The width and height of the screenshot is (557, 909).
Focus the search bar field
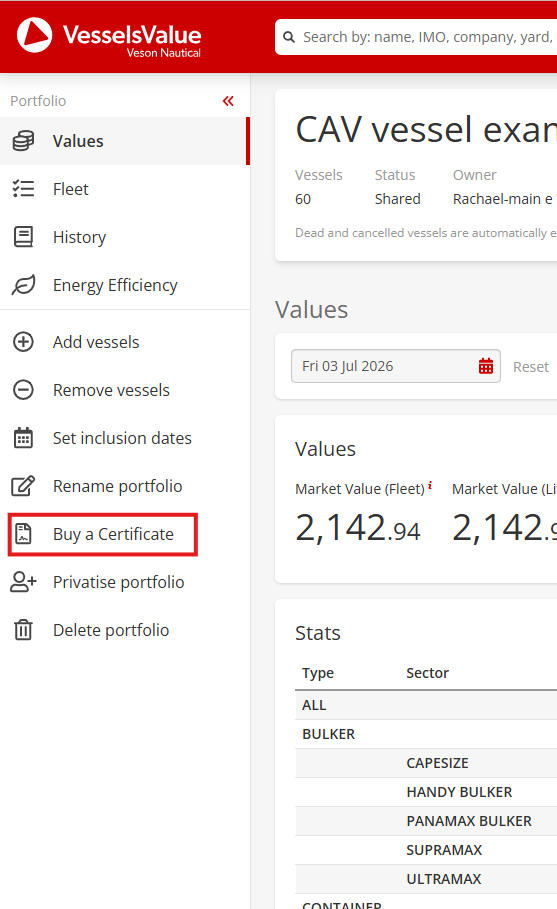tap(416, 37)
